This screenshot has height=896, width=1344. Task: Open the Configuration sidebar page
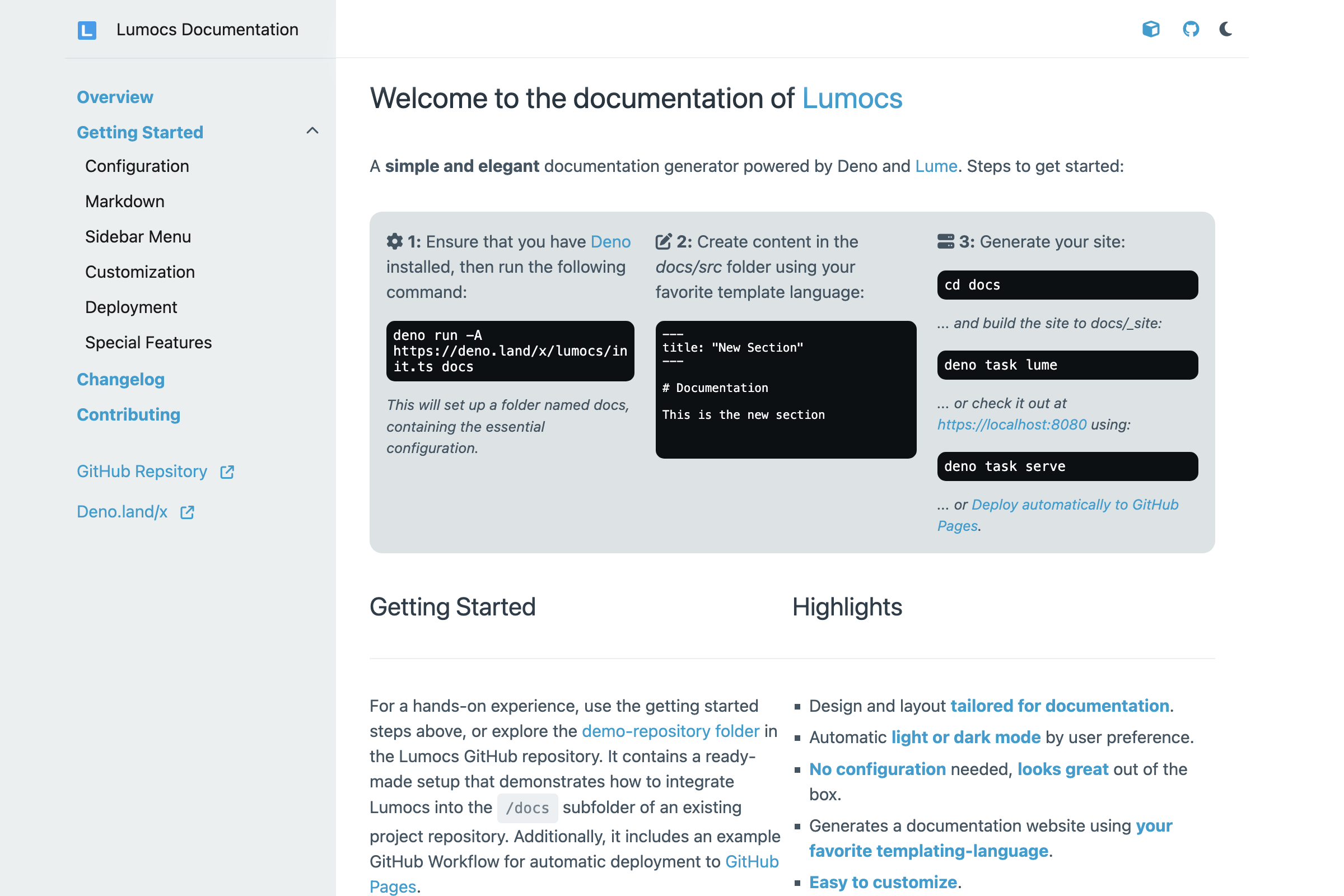(x=137, y=166)
